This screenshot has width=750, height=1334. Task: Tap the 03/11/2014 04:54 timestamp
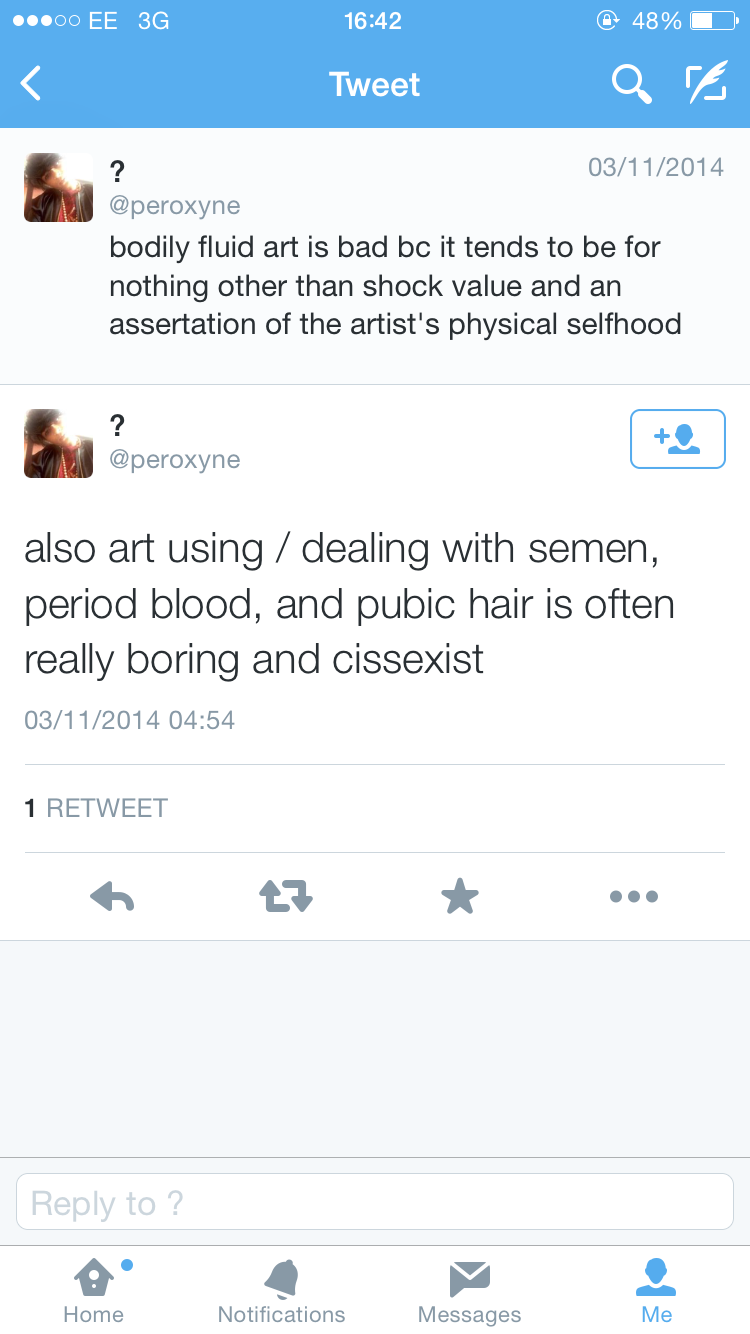tap(130, 720)
